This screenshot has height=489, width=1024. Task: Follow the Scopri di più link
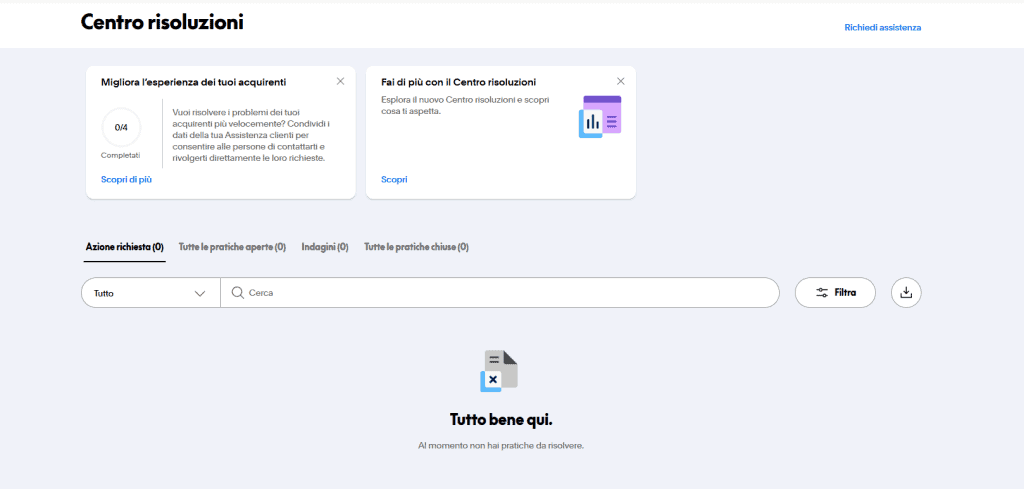tap(126, 179)
